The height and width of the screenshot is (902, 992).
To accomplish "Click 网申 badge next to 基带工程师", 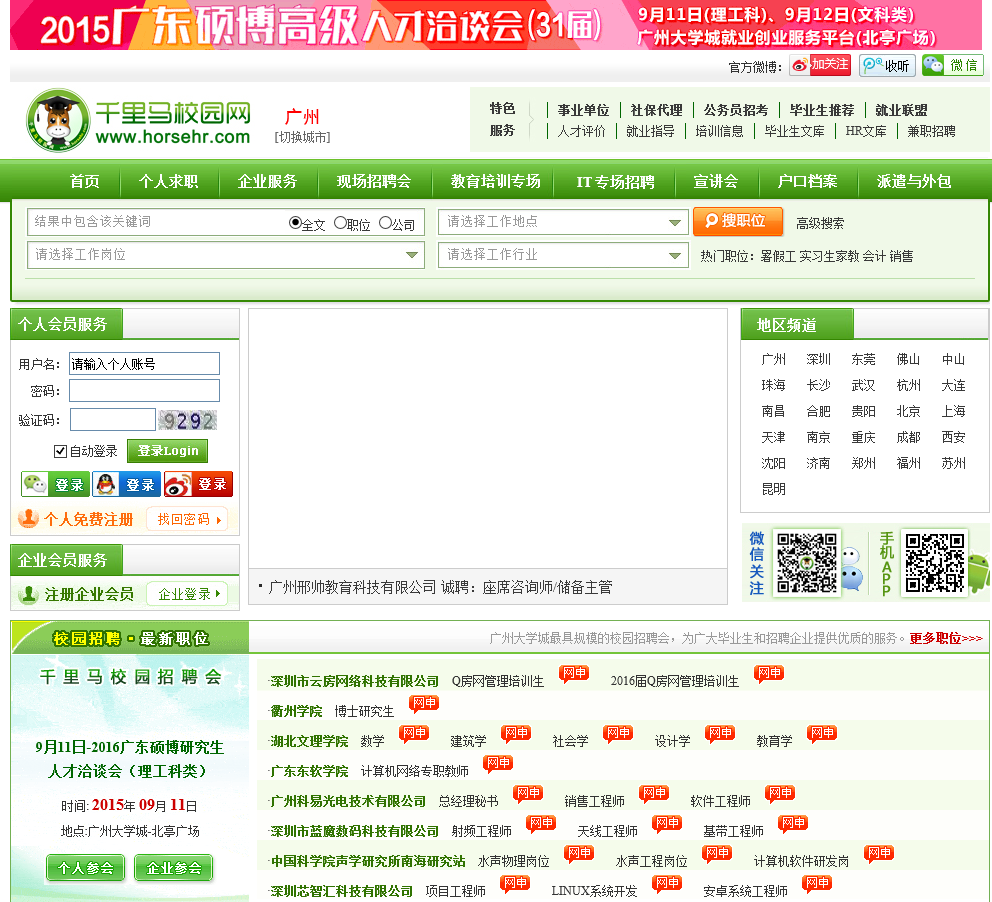I will (x=793, y=824).
